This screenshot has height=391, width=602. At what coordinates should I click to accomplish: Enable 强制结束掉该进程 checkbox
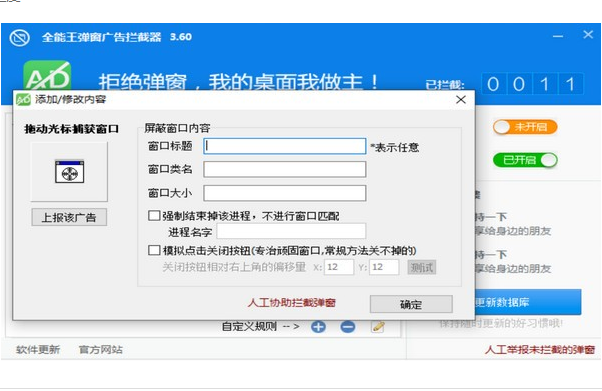[154, 215]
